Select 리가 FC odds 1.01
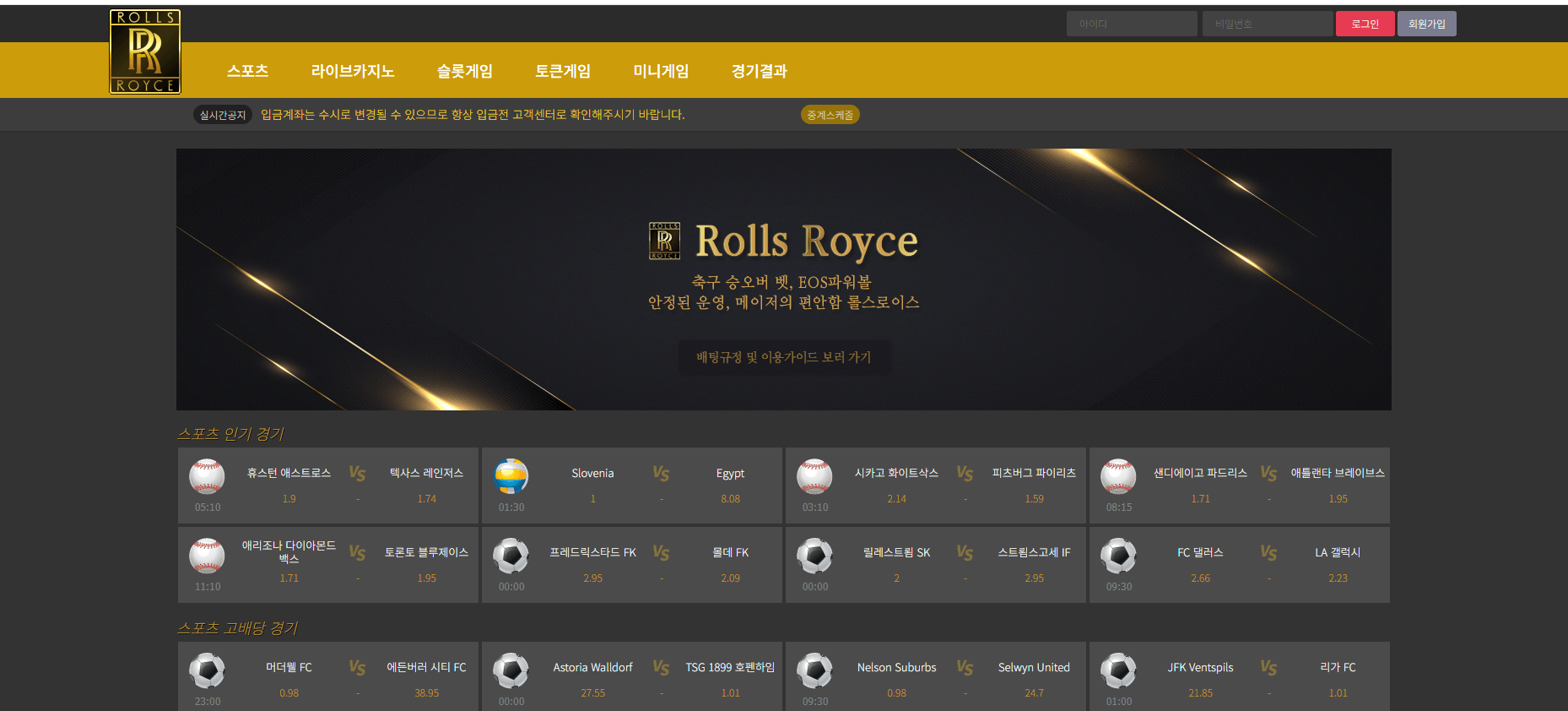This screenshot has height=711, width=1568. pos(1338,693)
